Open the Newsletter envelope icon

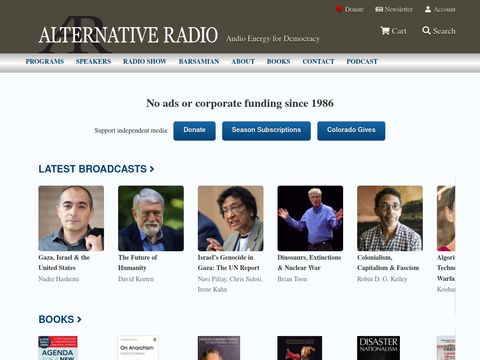click(379, 9)
